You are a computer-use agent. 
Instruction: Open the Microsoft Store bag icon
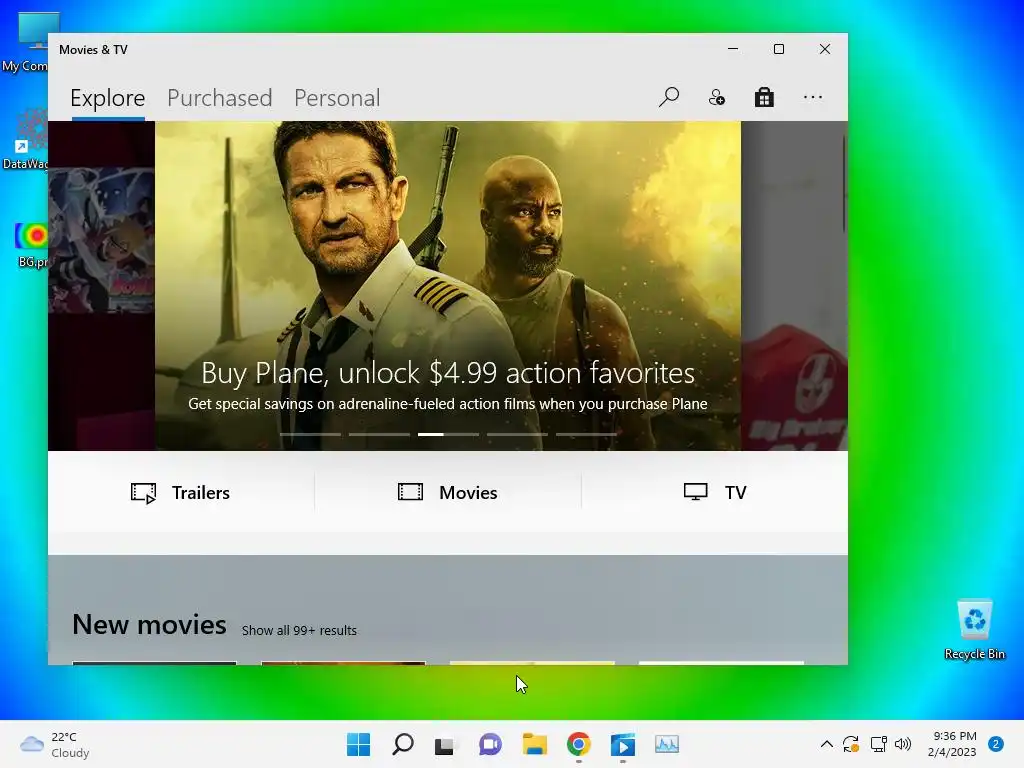pos(764,97)
